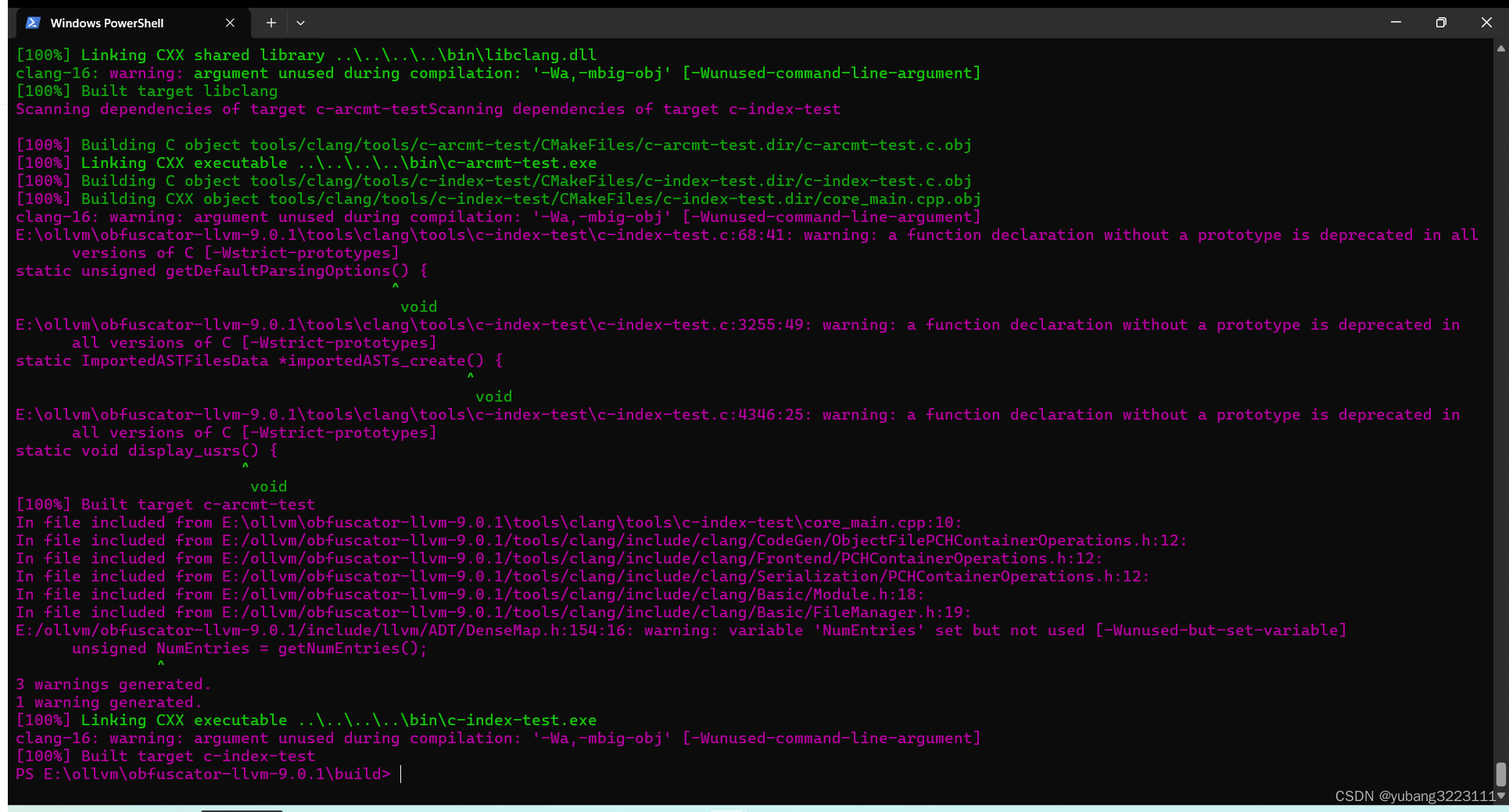This screenshot has width=1509, height=812.
Task: Click '[100%] Built target c-index-test' line
Action: click(166, 757)
